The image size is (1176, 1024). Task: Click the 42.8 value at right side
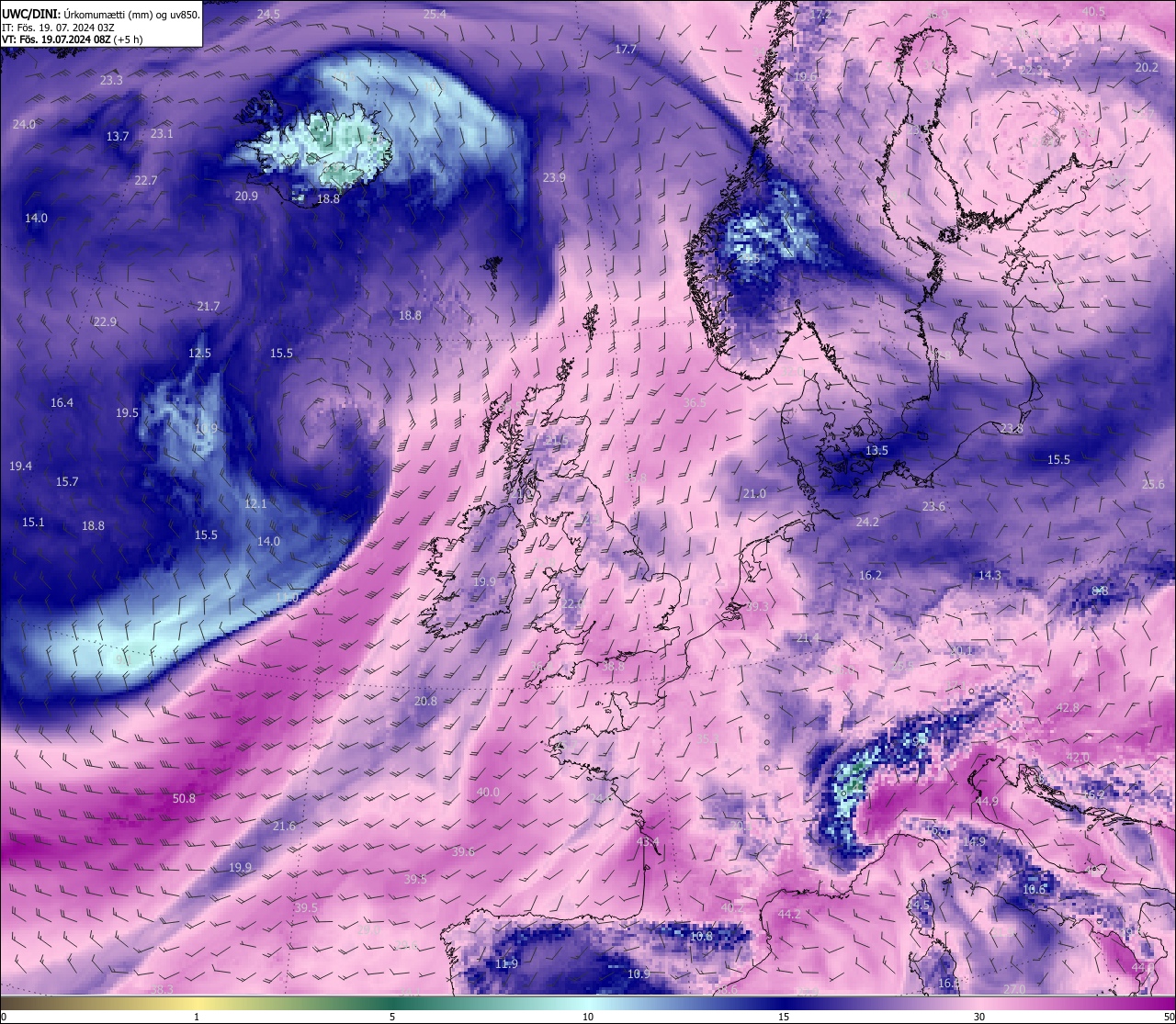(x=1068, y=707)
